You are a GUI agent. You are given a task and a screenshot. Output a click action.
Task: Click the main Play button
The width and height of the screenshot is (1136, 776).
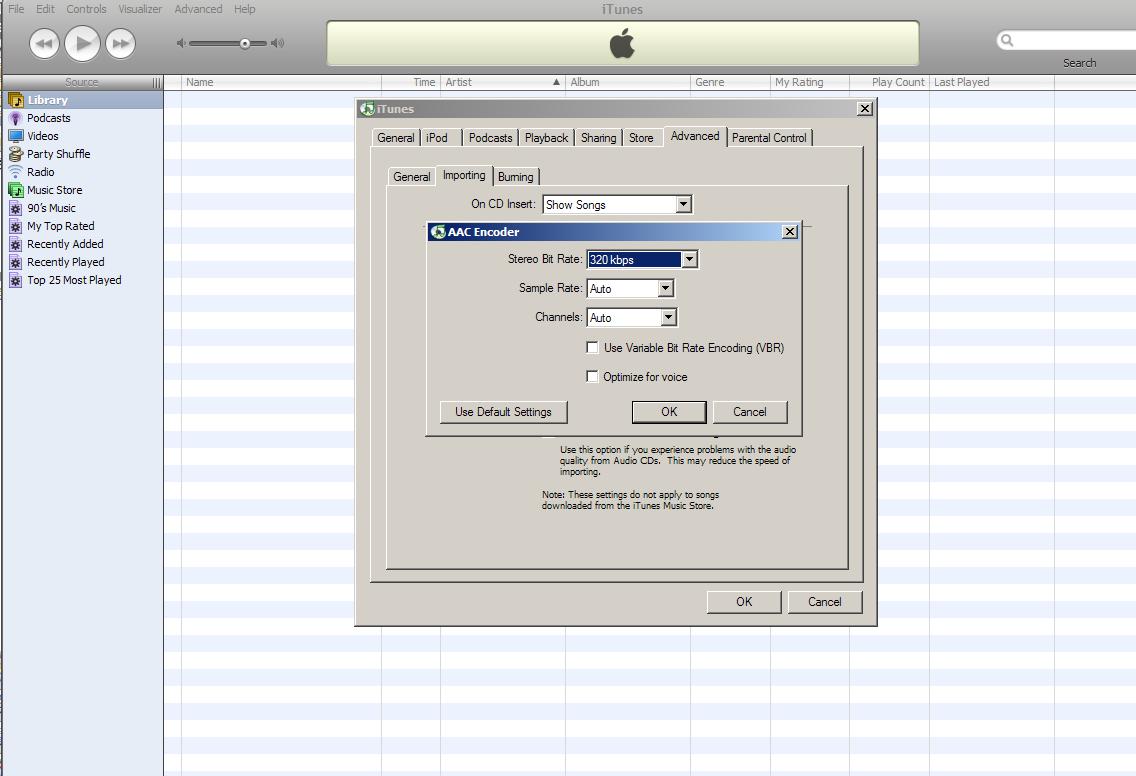point(82,43)
